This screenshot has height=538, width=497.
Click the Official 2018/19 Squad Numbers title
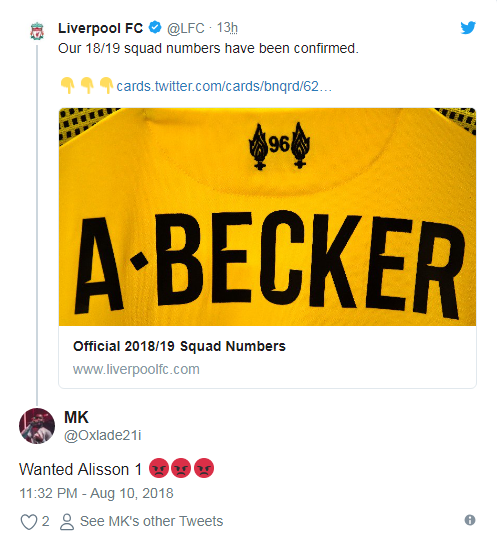pyautogui.click(x=179, y=347)
